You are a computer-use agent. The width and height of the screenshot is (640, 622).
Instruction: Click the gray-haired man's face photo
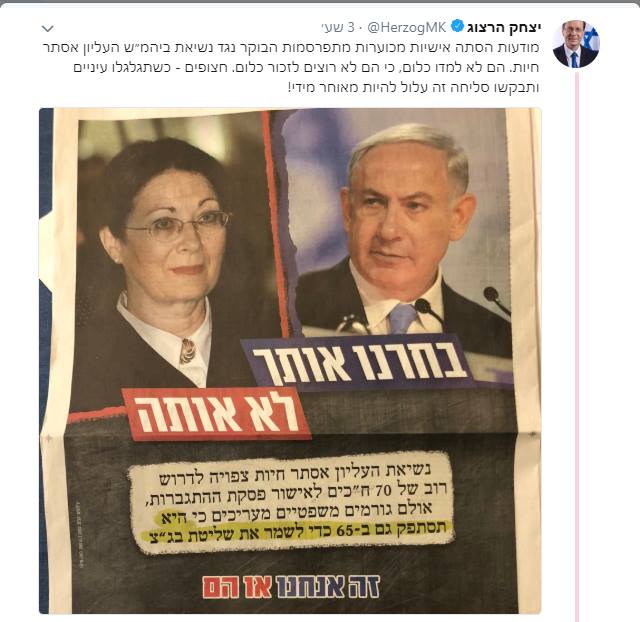point(402,216)
